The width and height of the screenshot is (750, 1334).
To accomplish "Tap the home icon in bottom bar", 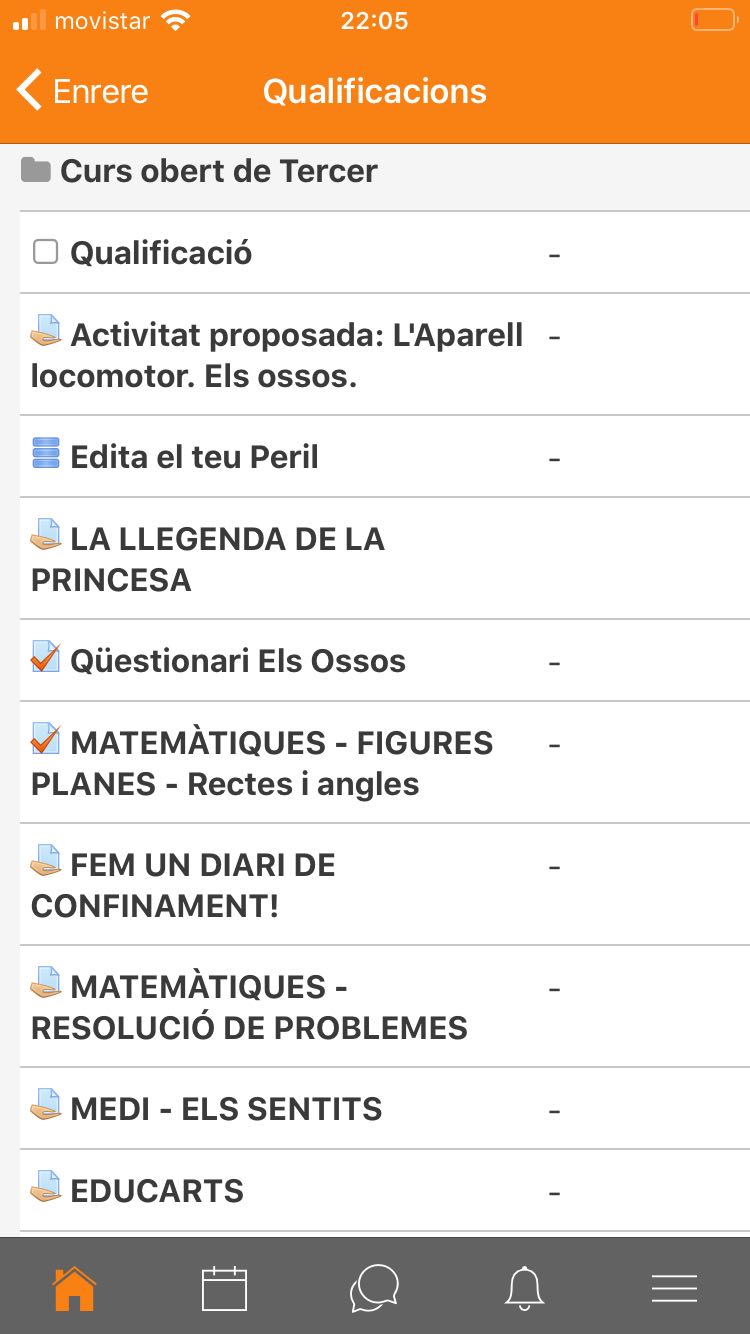I will coord(74,1288).
